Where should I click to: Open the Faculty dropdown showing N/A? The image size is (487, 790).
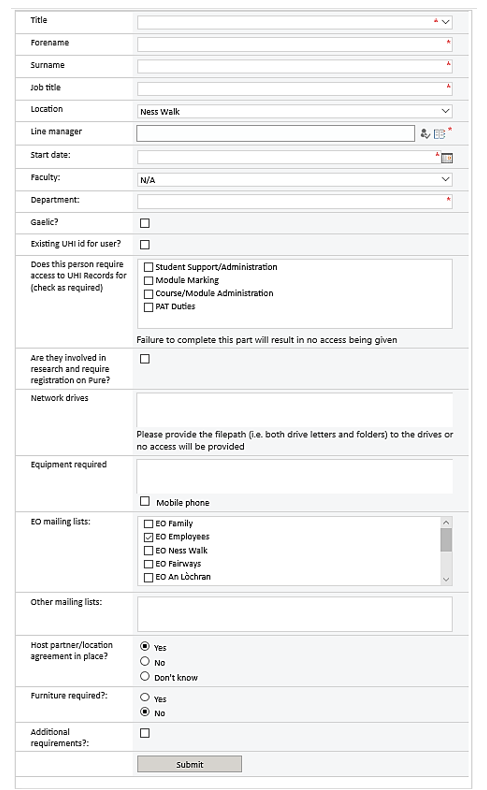(x=295, y=179)
